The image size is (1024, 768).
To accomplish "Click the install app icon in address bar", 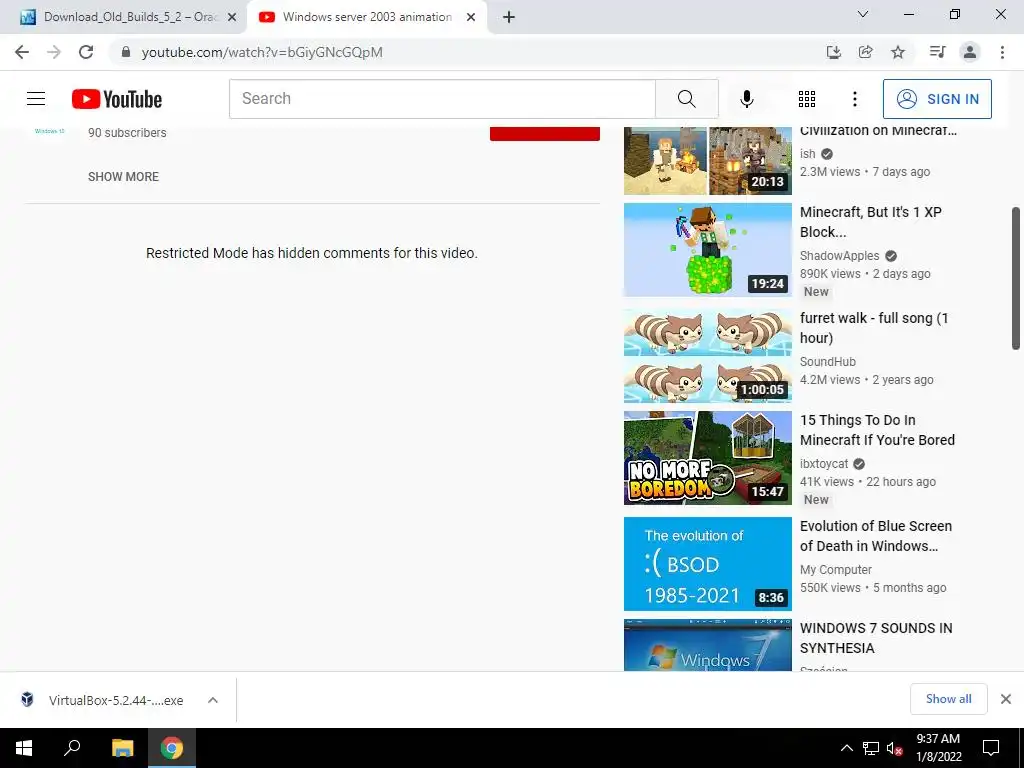I will [x=833, y=52].
